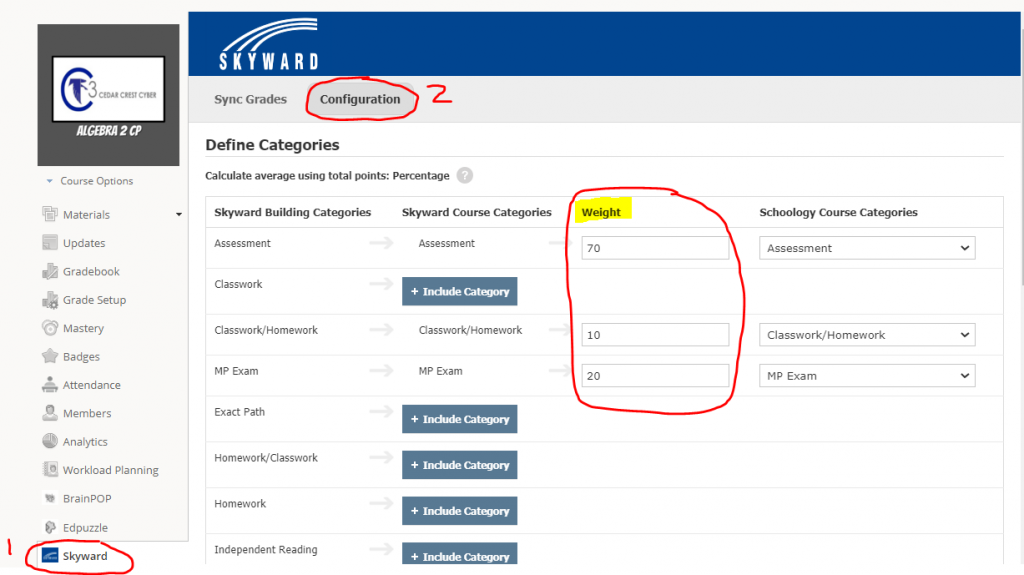Include the Classwork category
1024x575 pixels.
pos(460,291)
